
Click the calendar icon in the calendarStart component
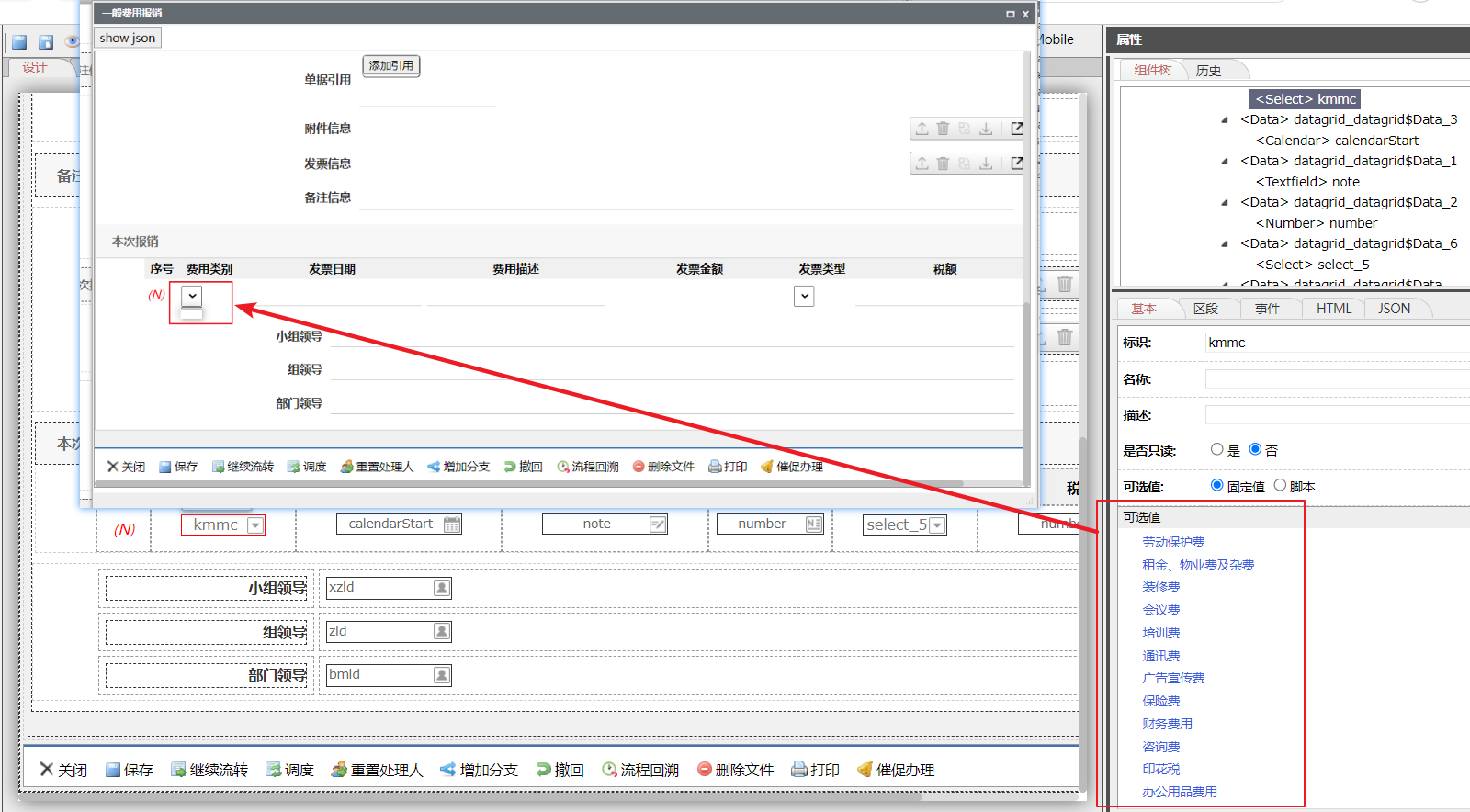[x=452, y=524]
